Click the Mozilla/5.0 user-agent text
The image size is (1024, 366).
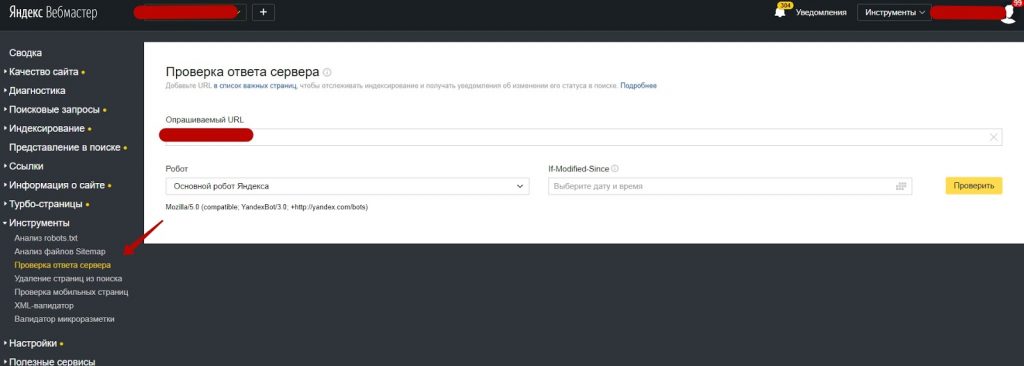[x=267, y=207]
